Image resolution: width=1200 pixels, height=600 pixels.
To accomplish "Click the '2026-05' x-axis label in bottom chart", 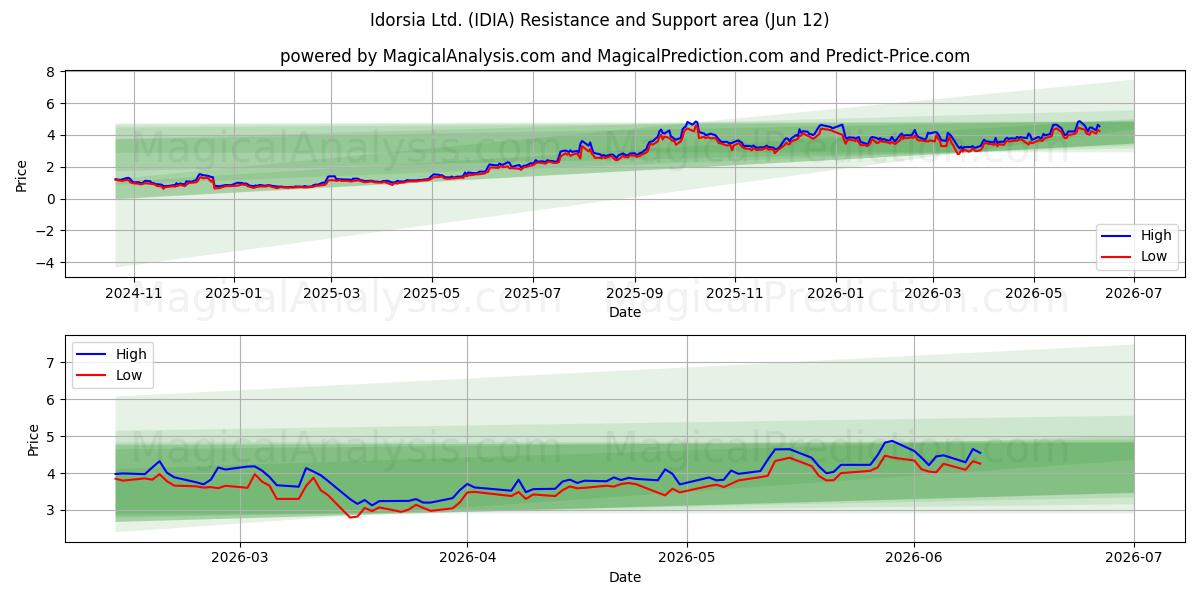I will pyautogui.click(x=687, y=559).
